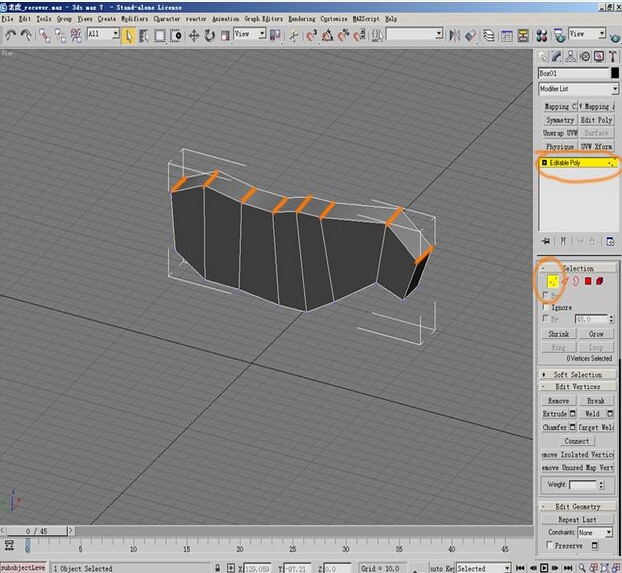Screen dimensions: 622x573
Task: Choose the Select and Scale tool
Action: pyautogui.click(x=225, y=36)
